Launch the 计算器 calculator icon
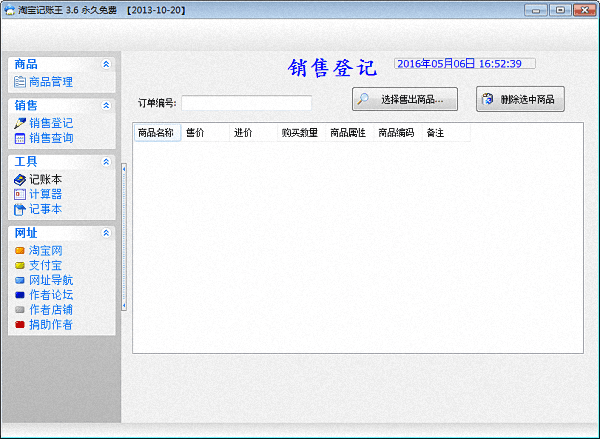This screenshot has height=439, width=600. click(20, 194)
